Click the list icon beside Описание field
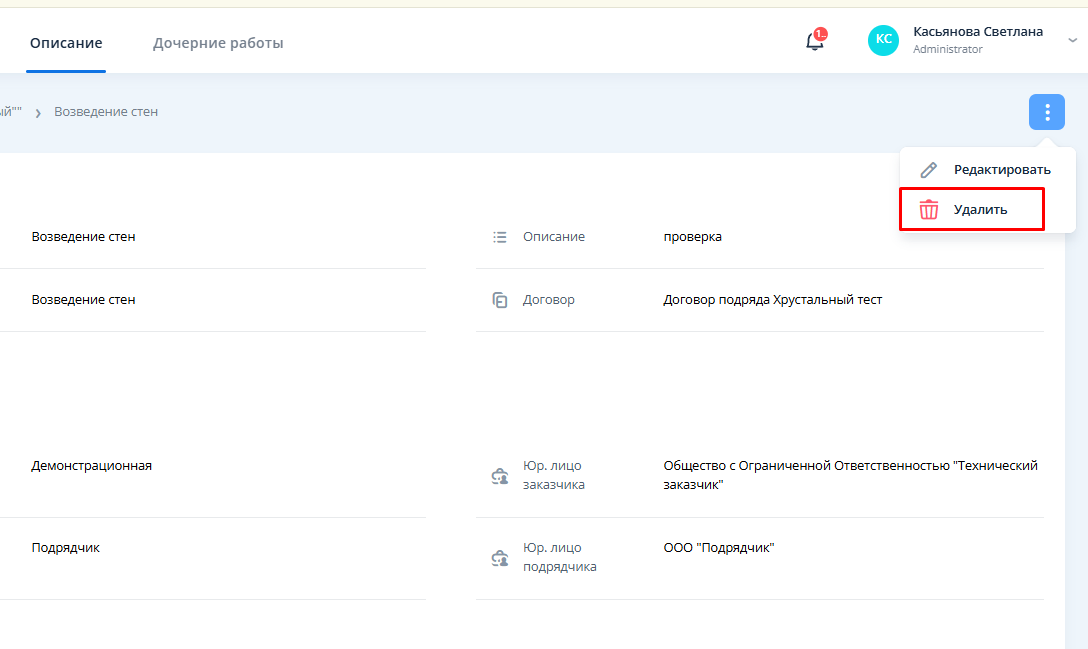Image resolution: width=1088 pixels, height=649 pixels. [x=500, y=237]
